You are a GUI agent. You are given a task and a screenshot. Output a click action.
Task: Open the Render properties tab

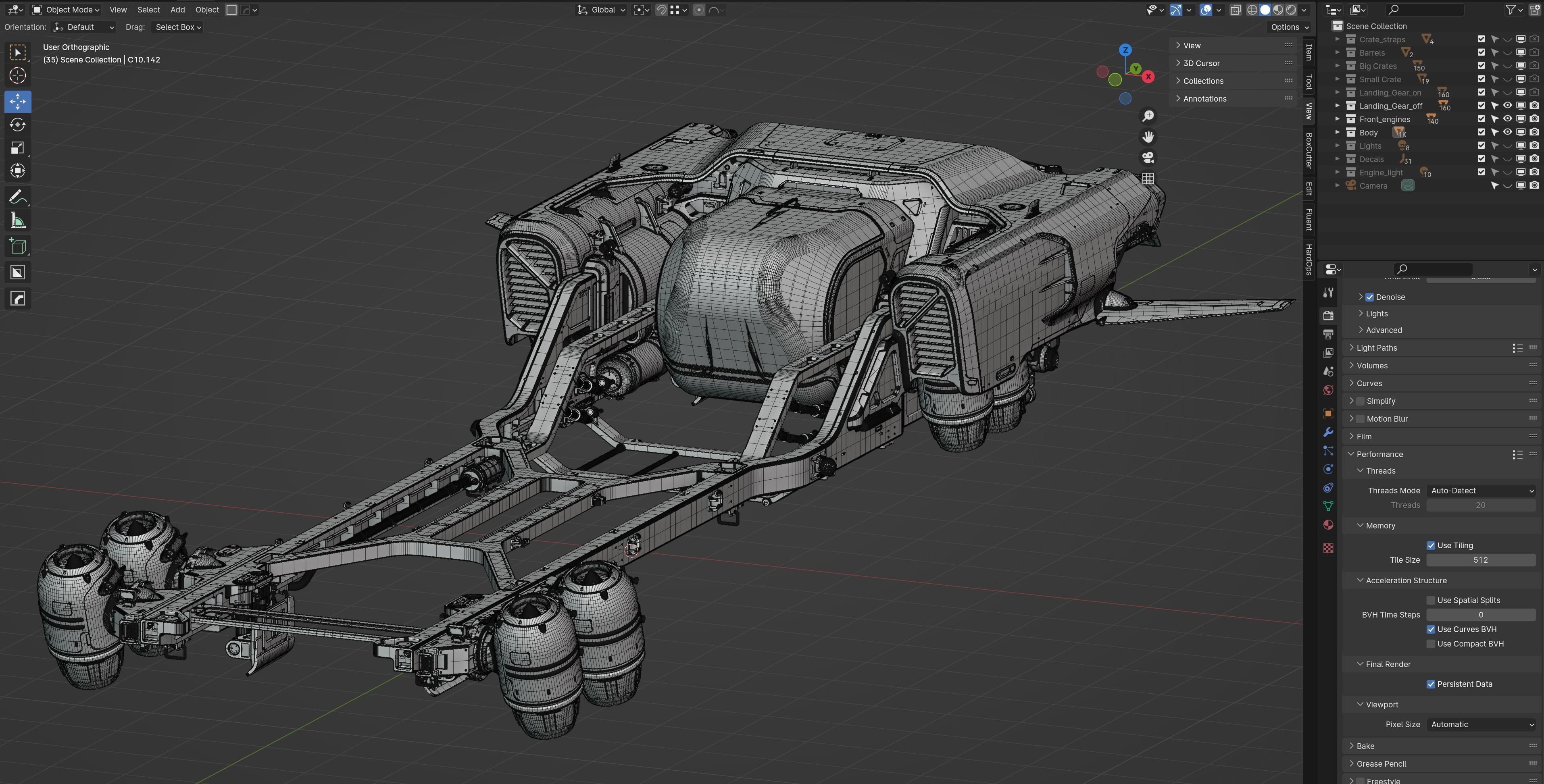point(1328,316)
